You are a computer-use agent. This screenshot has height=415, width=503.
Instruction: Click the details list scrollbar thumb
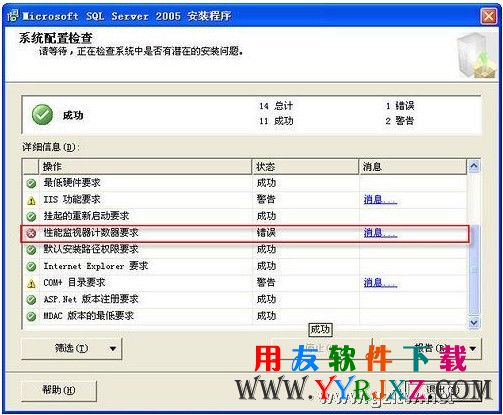[474, 269]
